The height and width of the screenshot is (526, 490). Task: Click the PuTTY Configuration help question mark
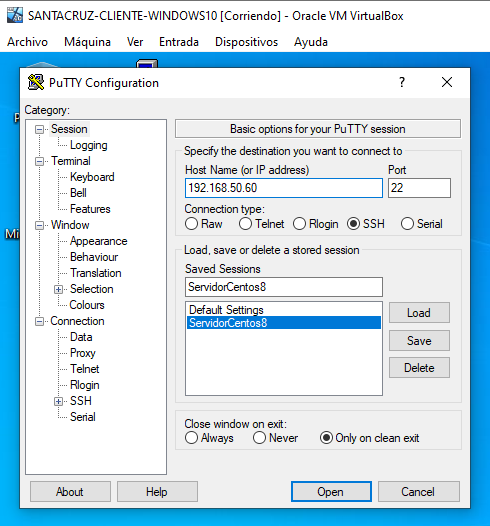pos(402,82)
